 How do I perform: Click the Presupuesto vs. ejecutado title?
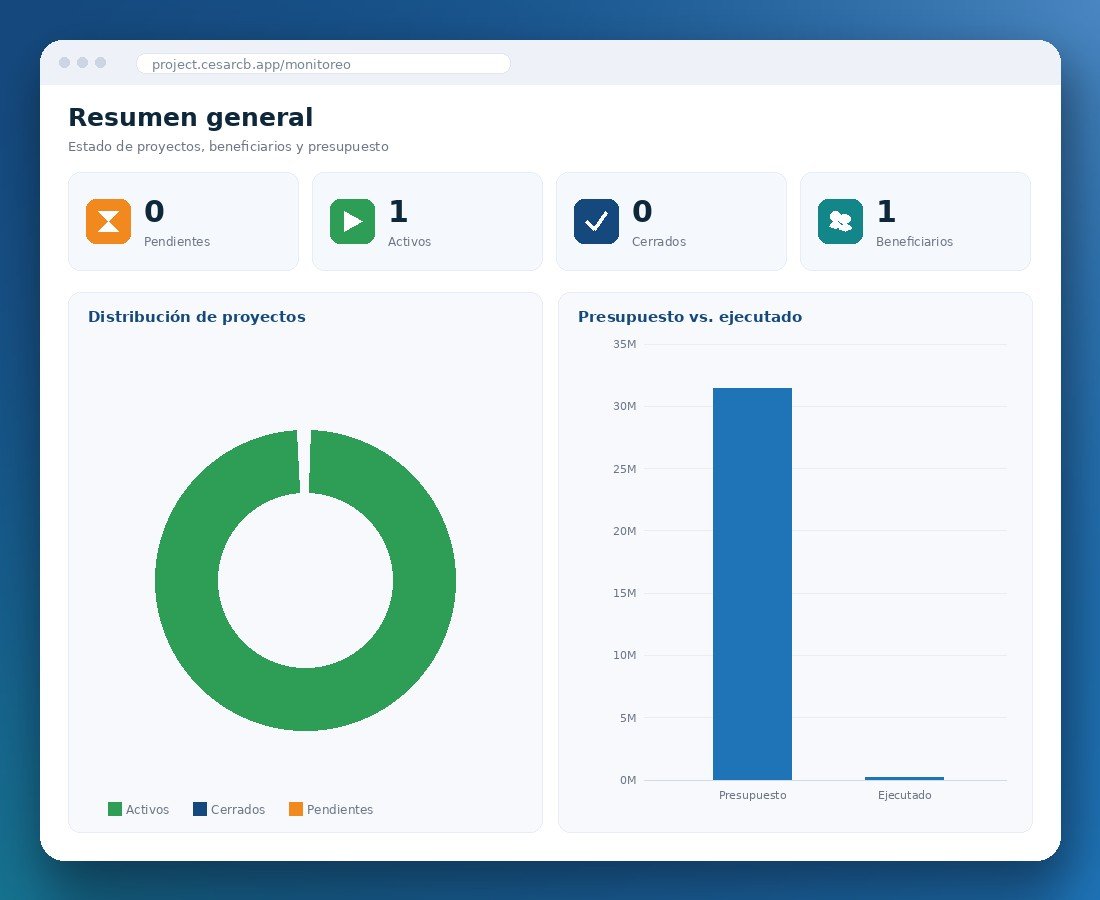[x=690, y=316]
